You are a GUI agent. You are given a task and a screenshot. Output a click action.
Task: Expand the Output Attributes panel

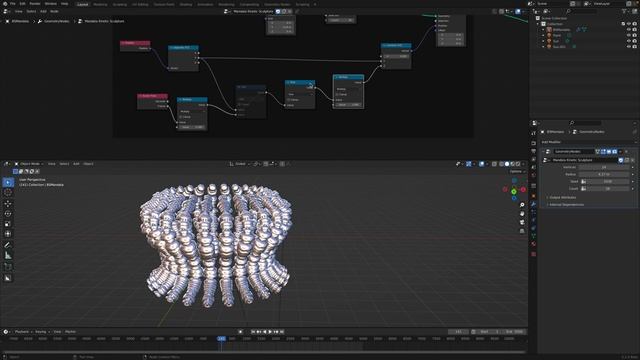pos(562,198)
